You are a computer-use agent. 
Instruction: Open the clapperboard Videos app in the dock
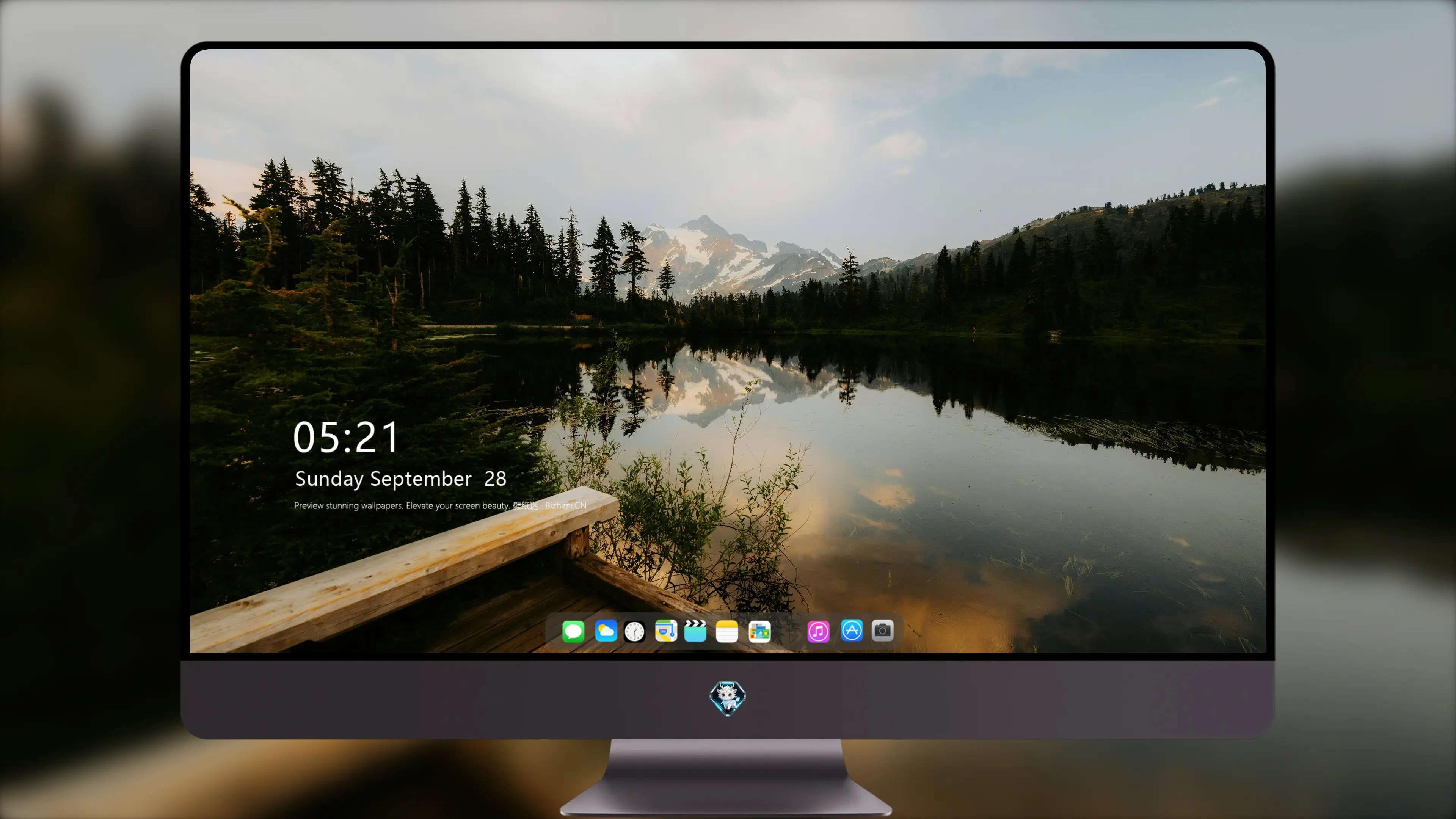point(695,631)
